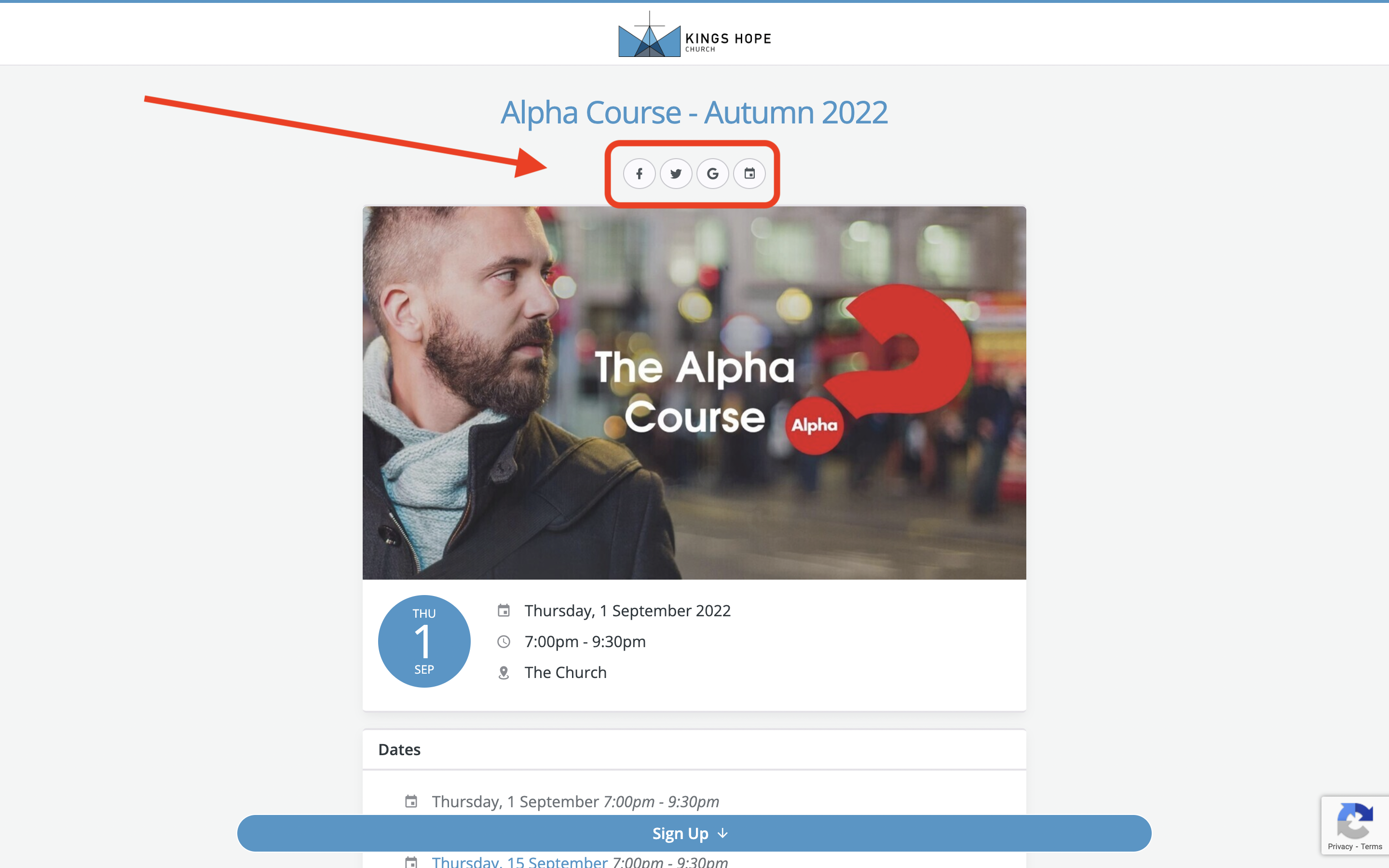Screen dimensions: 1389x868
Task: Share the event on Facebook
Action: [639, 174]
